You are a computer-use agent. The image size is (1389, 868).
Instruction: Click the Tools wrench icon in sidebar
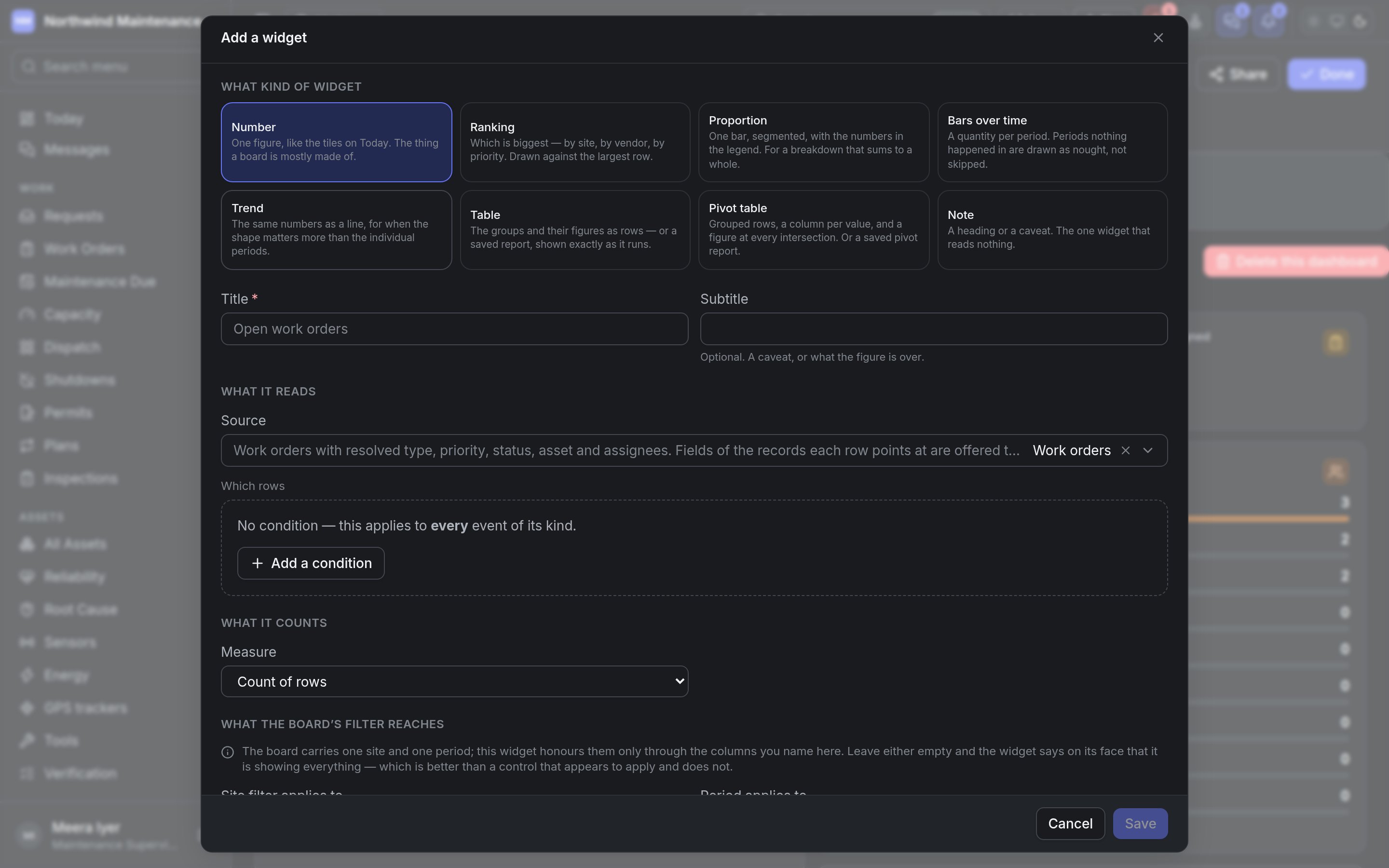(27, 741)
